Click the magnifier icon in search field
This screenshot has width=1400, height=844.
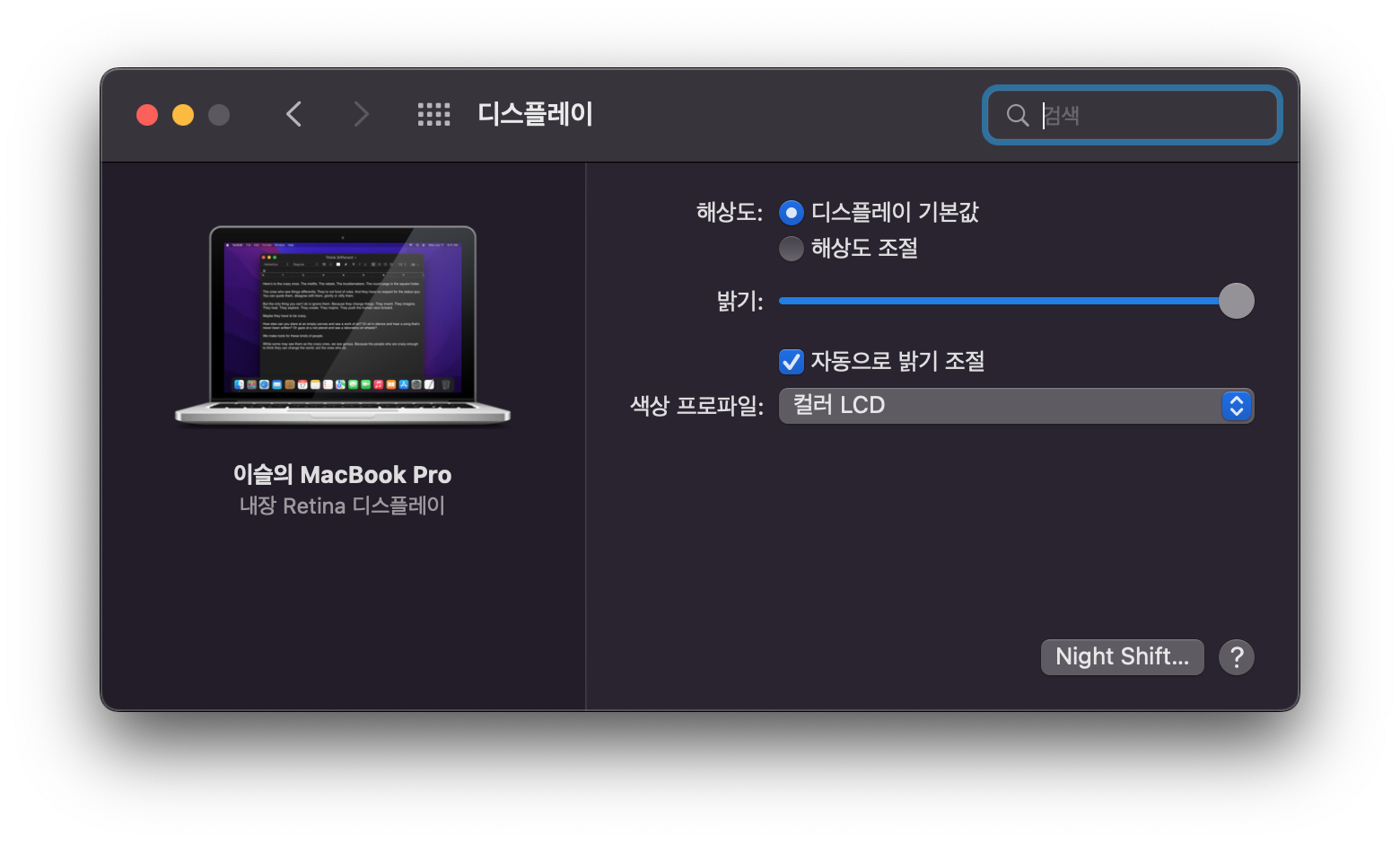pyautogui.click(x=1017, y=115)
